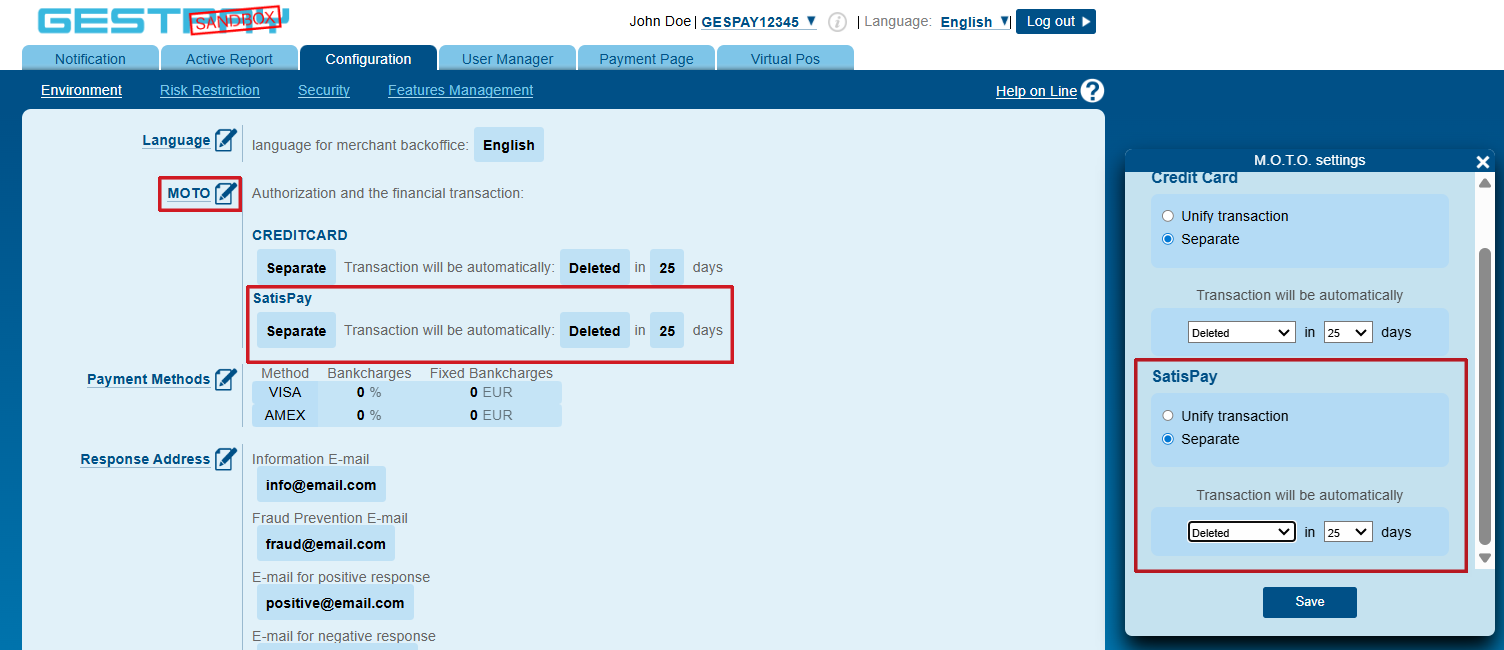Open Features Management section
This screenshot has height=650, width=1504.
460,90
